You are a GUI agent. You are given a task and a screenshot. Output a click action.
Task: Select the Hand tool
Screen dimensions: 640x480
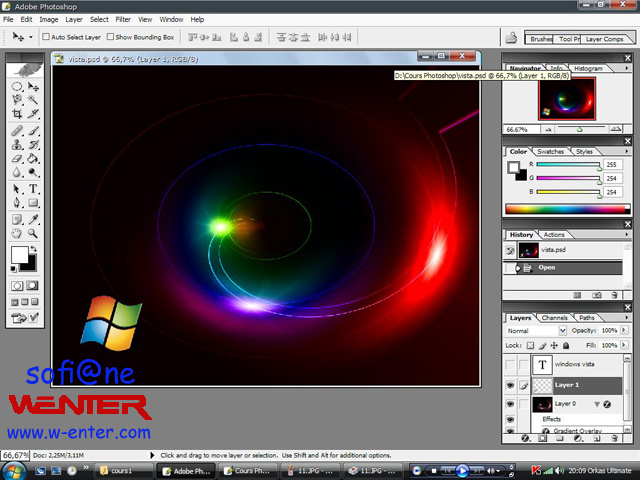pos(18,232)
